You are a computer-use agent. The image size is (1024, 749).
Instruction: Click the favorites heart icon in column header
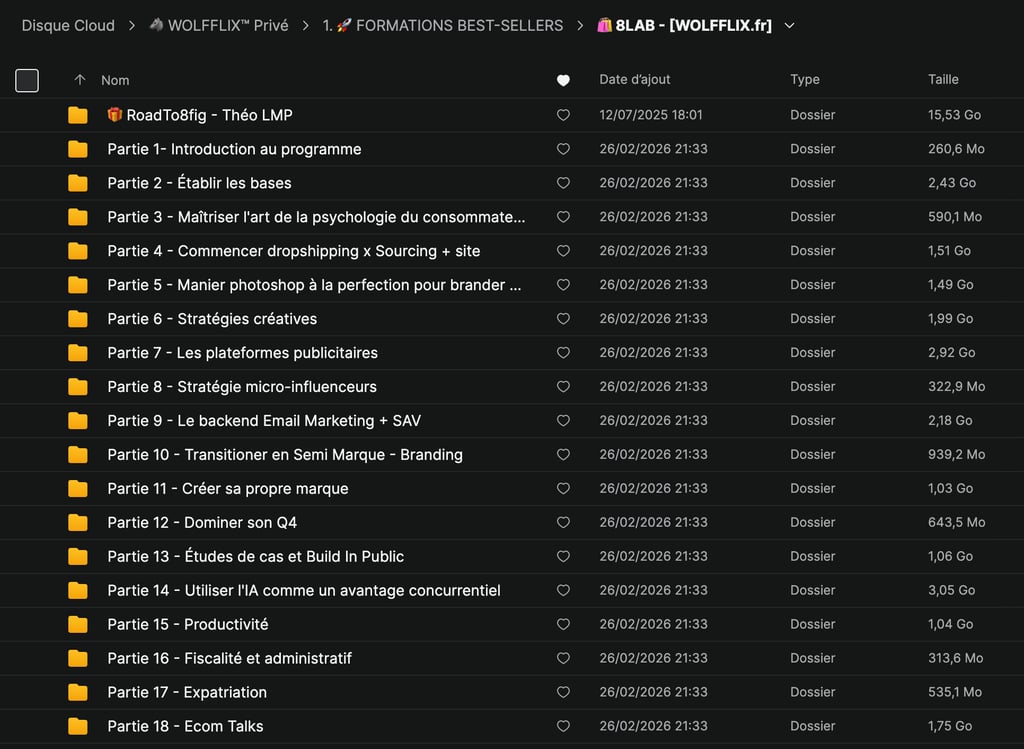563,80
